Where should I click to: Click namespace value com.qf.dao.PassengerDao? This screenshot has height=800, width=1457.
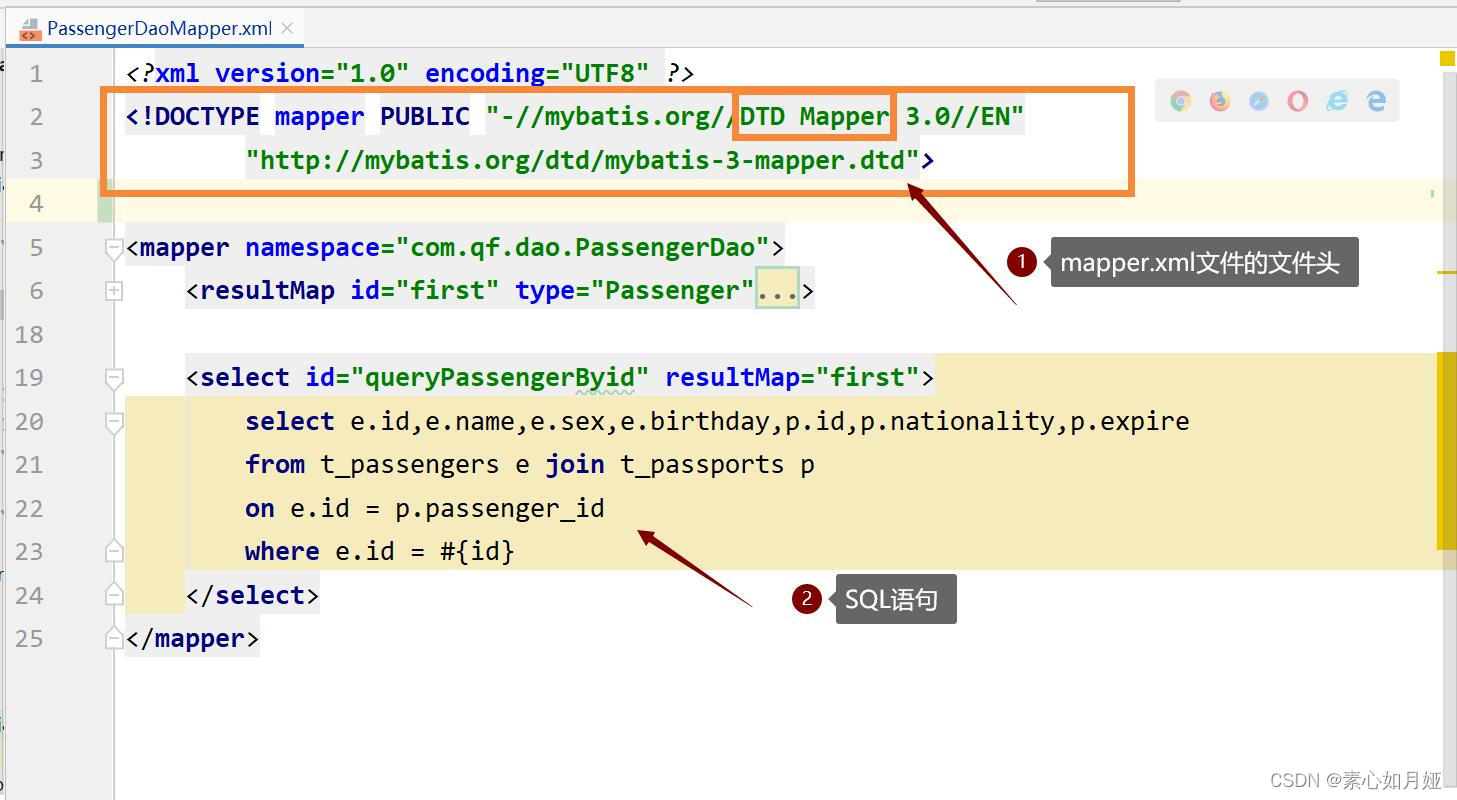(583, 247)
